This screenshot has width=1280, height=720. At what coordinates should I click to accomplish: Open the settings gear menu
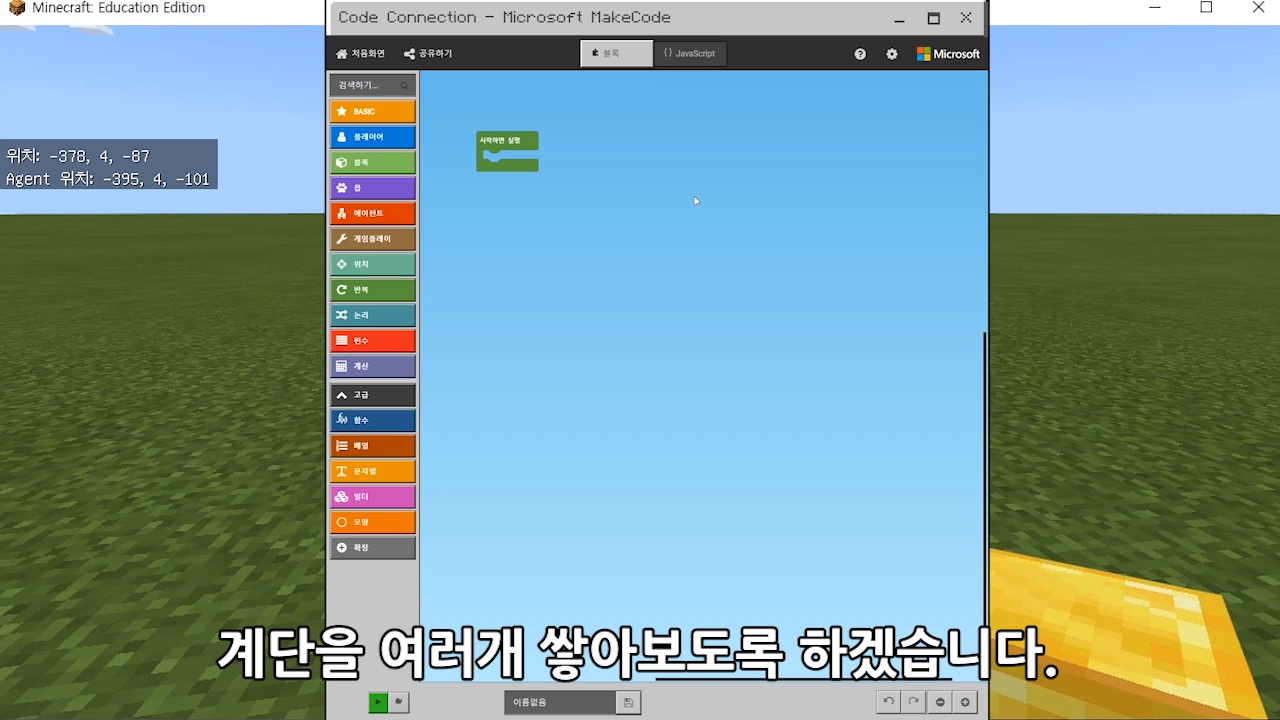click(892, 54)
